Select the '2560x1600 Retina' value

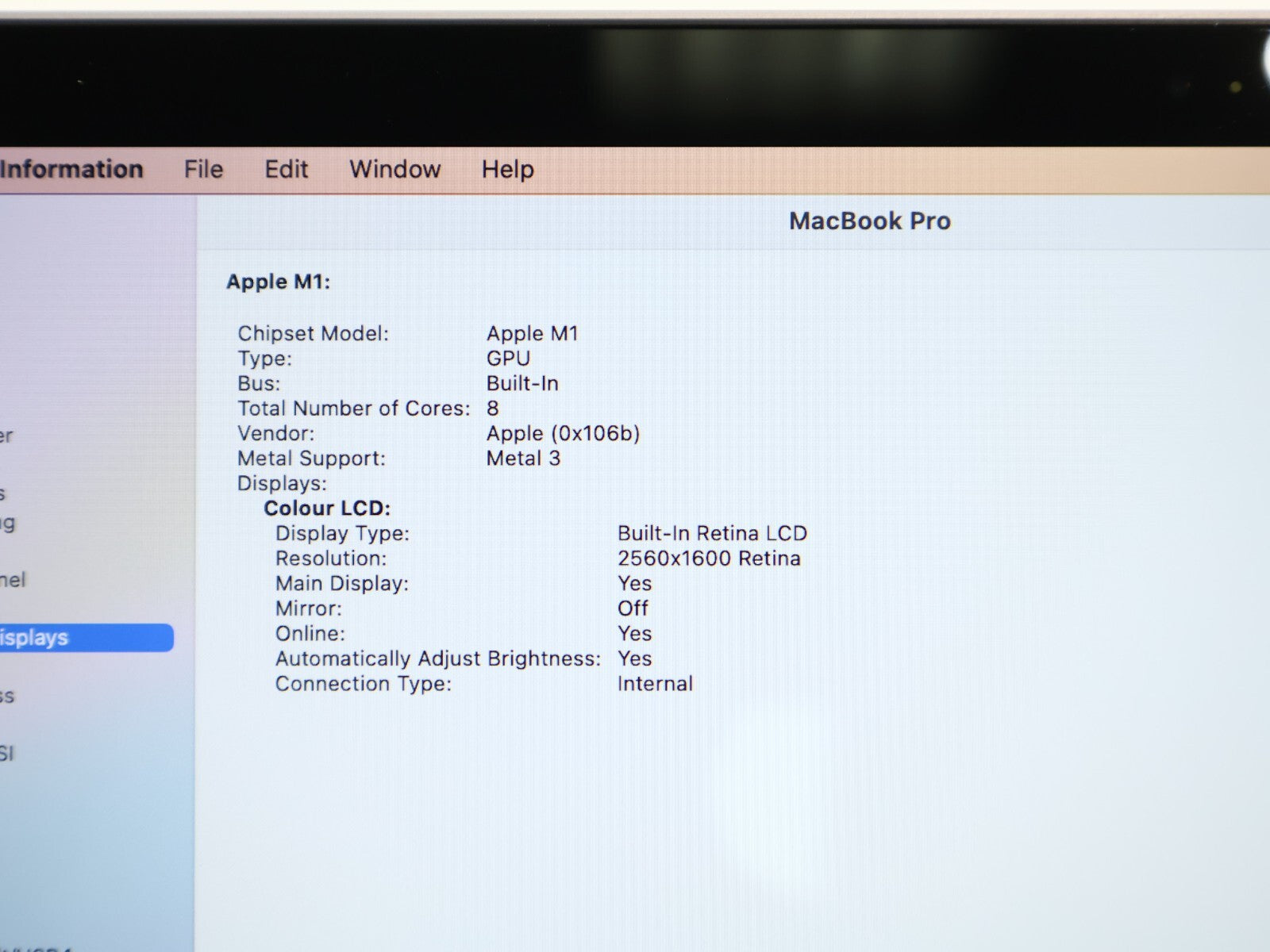click(x=709, y=559)
